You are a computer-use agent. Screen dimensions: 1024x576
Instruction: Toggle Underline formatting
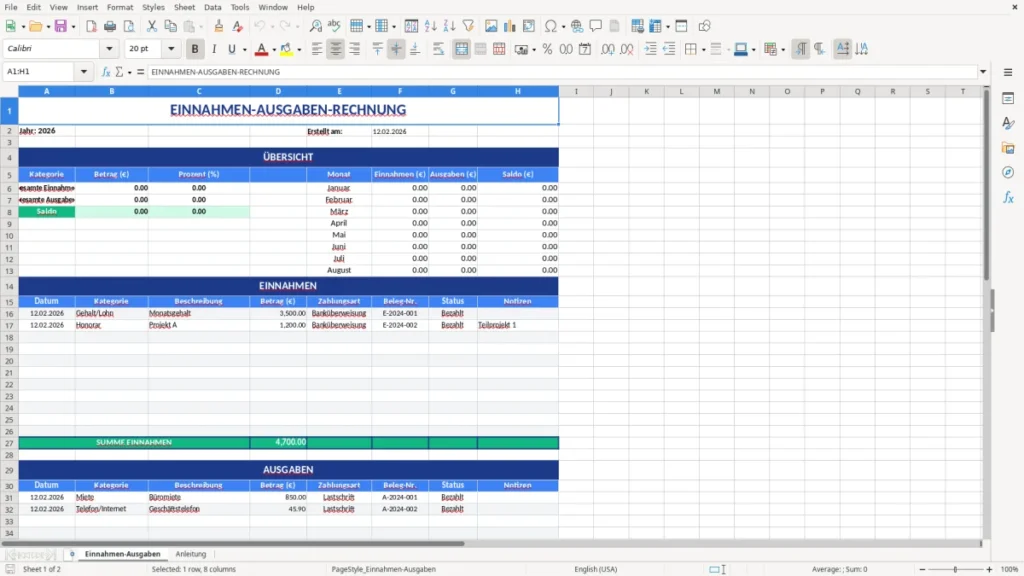pos(232,49)
